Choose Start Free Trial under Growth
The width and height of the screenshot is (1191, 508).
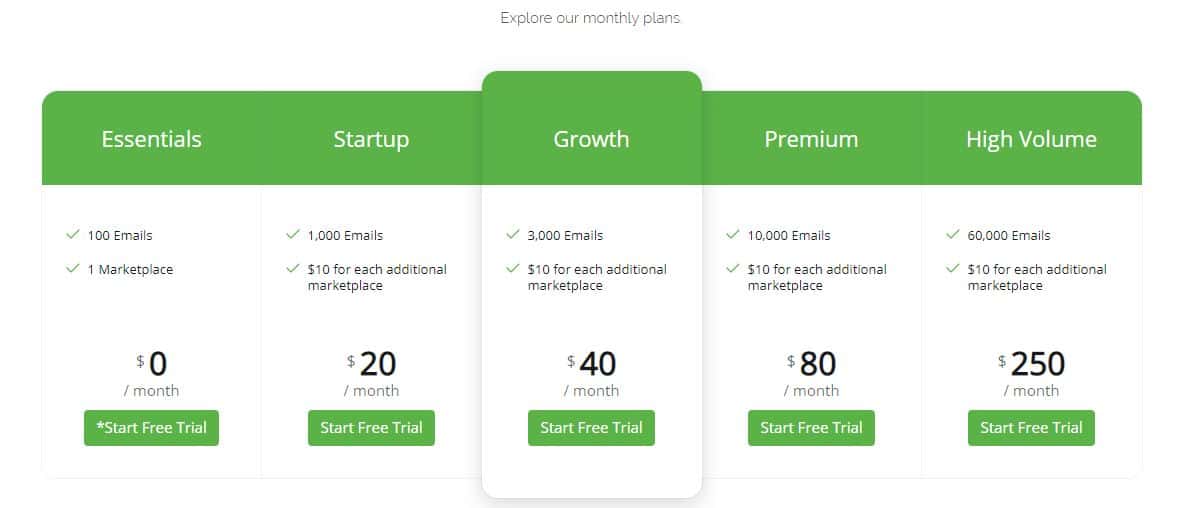(x=591, y=428)
